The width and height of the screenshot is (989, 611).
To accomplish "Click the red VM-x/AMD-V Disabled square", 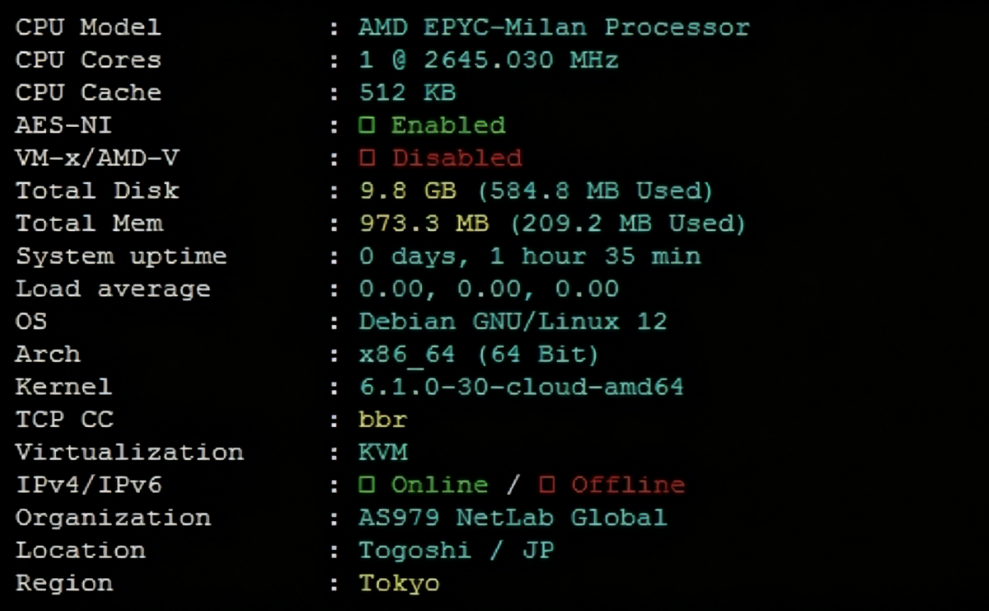I will pos(367,158).
